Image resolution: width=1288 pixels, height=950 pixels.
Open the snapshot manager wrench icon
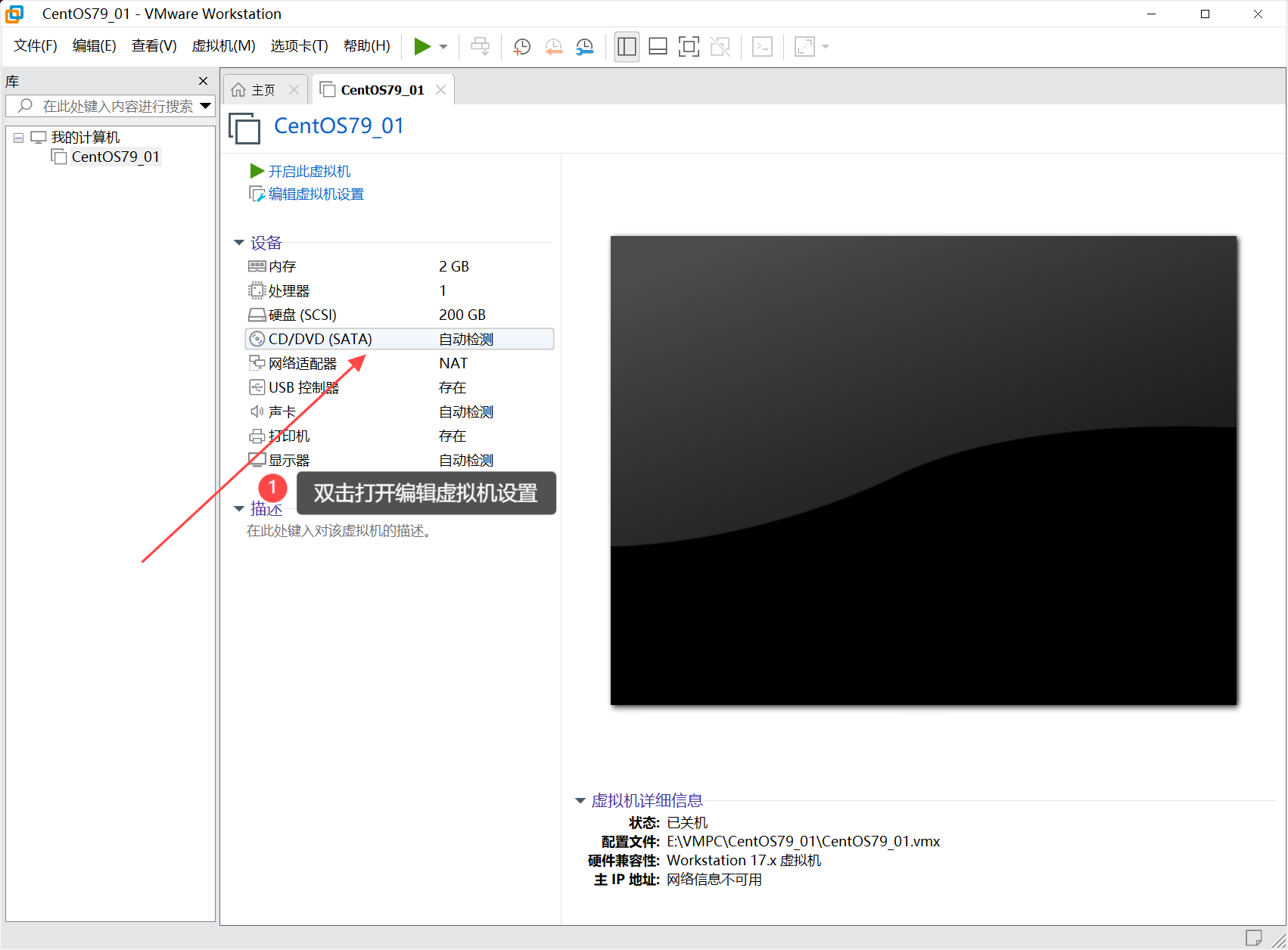584,47
